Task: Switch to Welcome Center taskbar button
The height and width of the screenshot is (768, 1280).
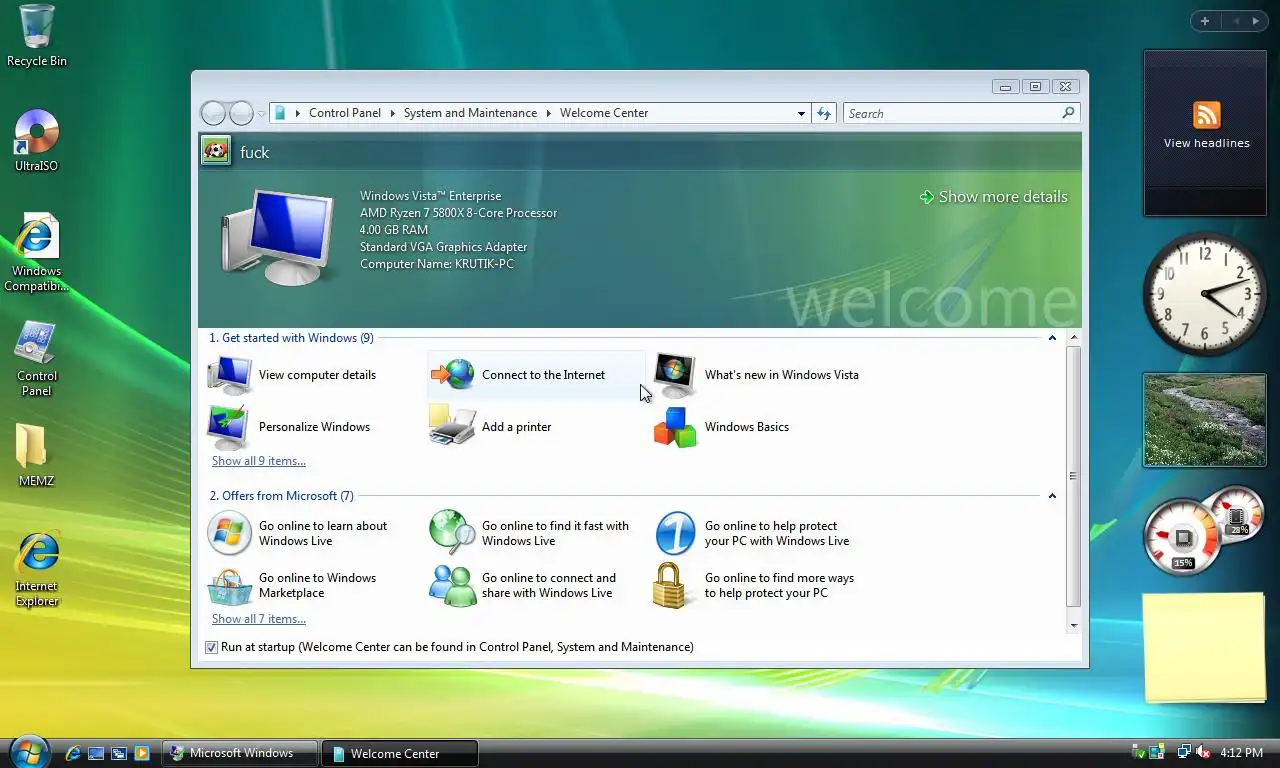Action: [400, 753]
